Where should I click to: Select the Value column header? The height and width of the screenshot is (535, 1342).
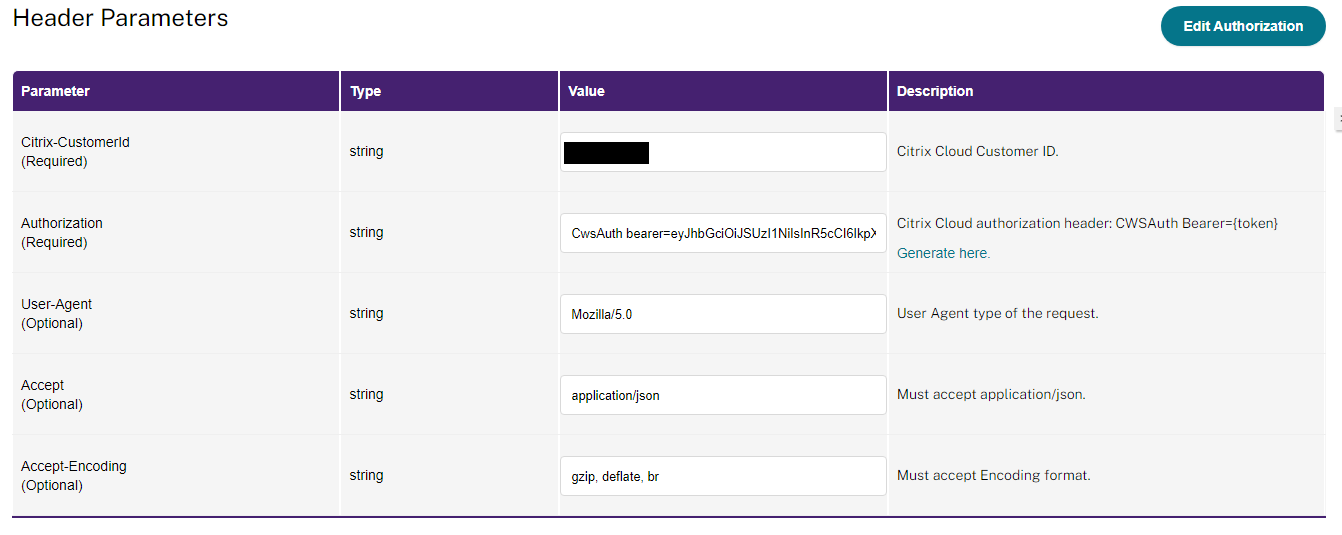[586, 91]
